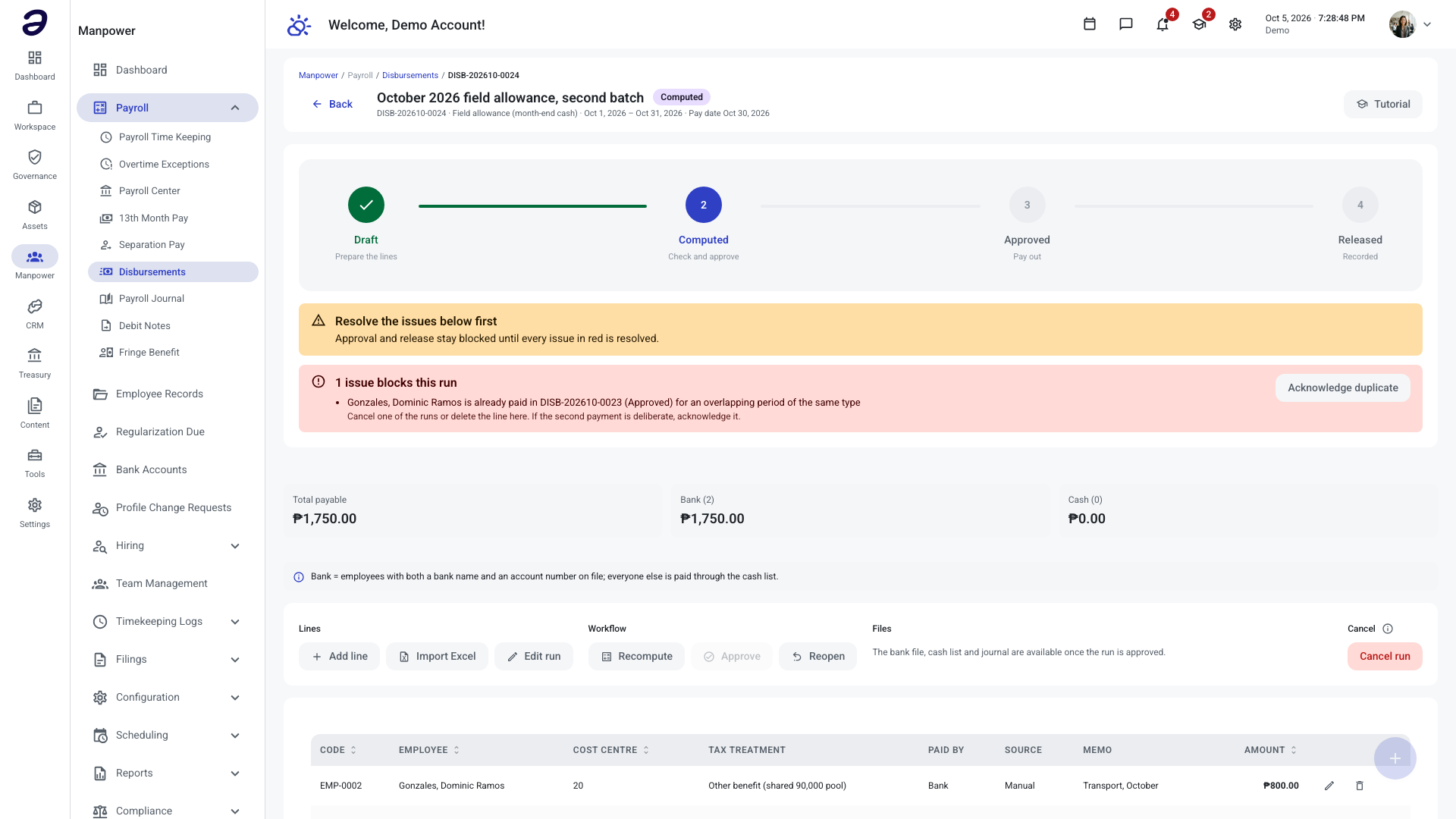Open the Tools module in left rail
The height and width of the screenshot is (819, 1456).
point(35,463)
